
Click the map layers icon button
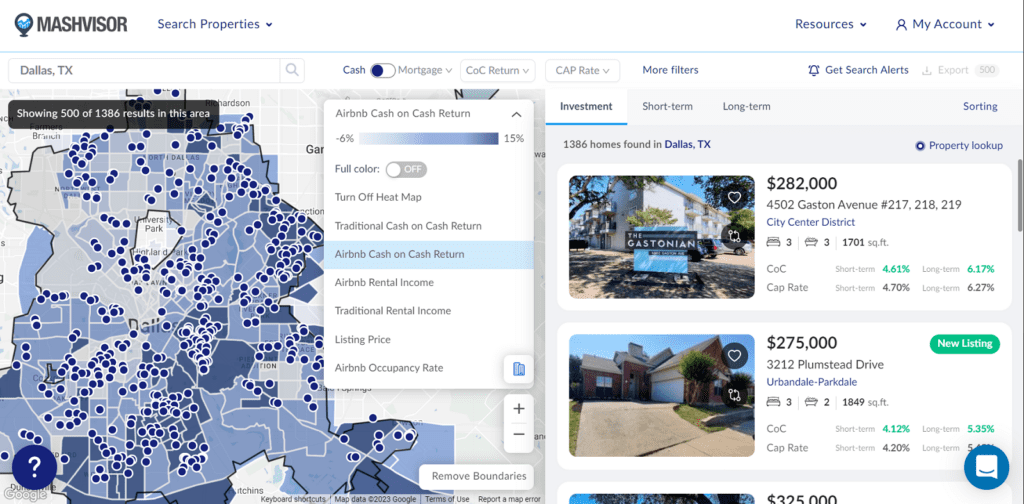(519, 369)
